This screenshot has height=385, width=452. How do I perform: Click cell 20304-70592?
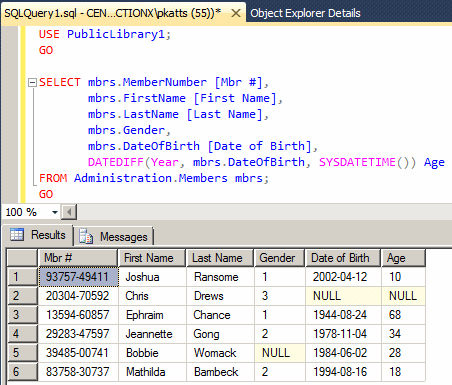78,296
